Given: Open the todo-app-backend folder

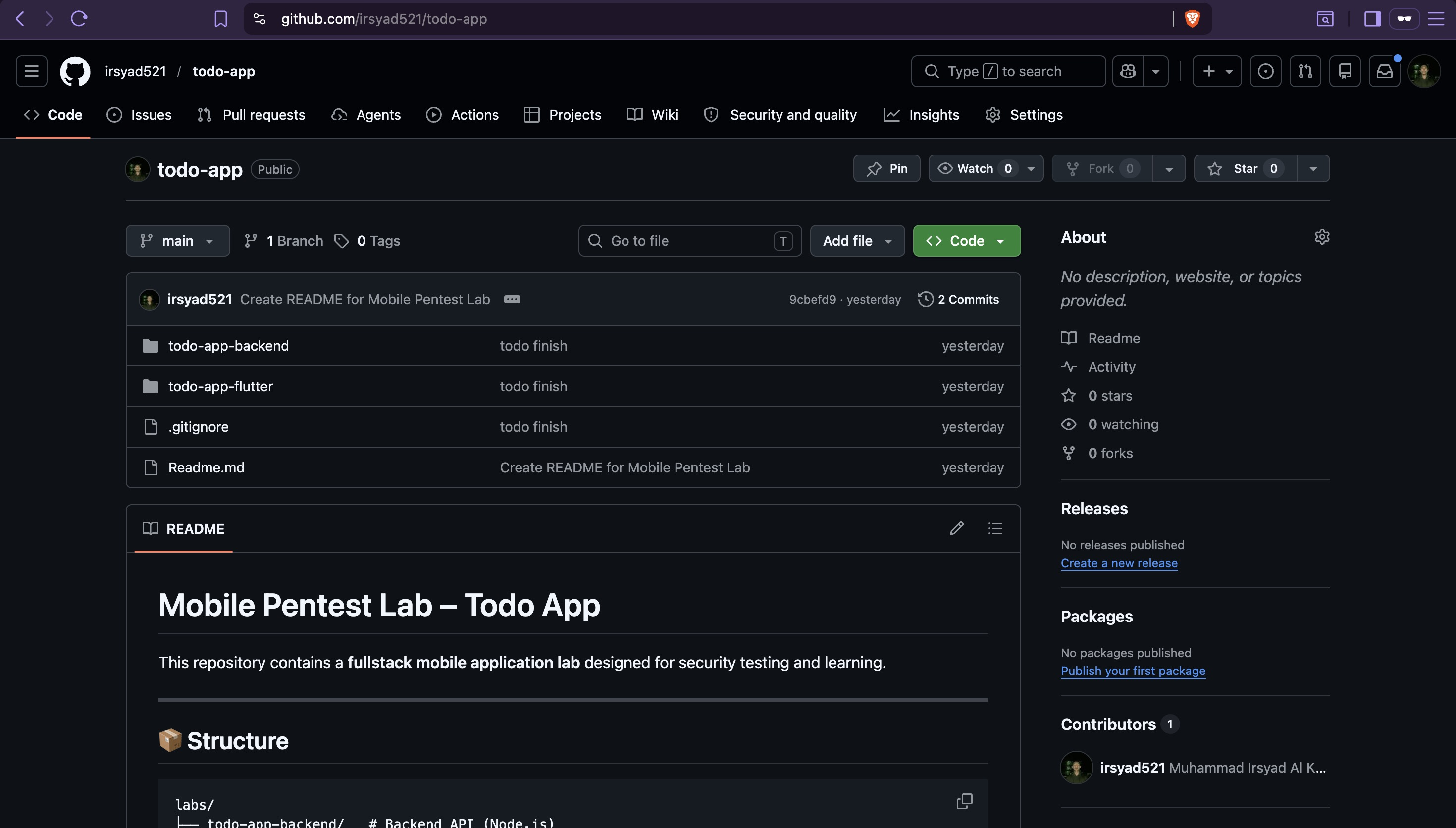Looking at the screenshot, I should pyautogui.click(x=228, y=346).
